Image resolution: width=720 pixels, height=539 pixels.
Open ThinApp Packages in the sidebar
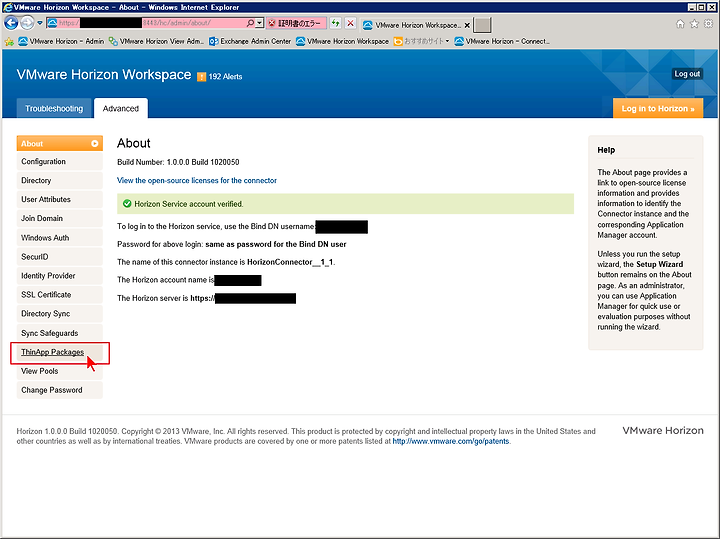tap(60, 352)
